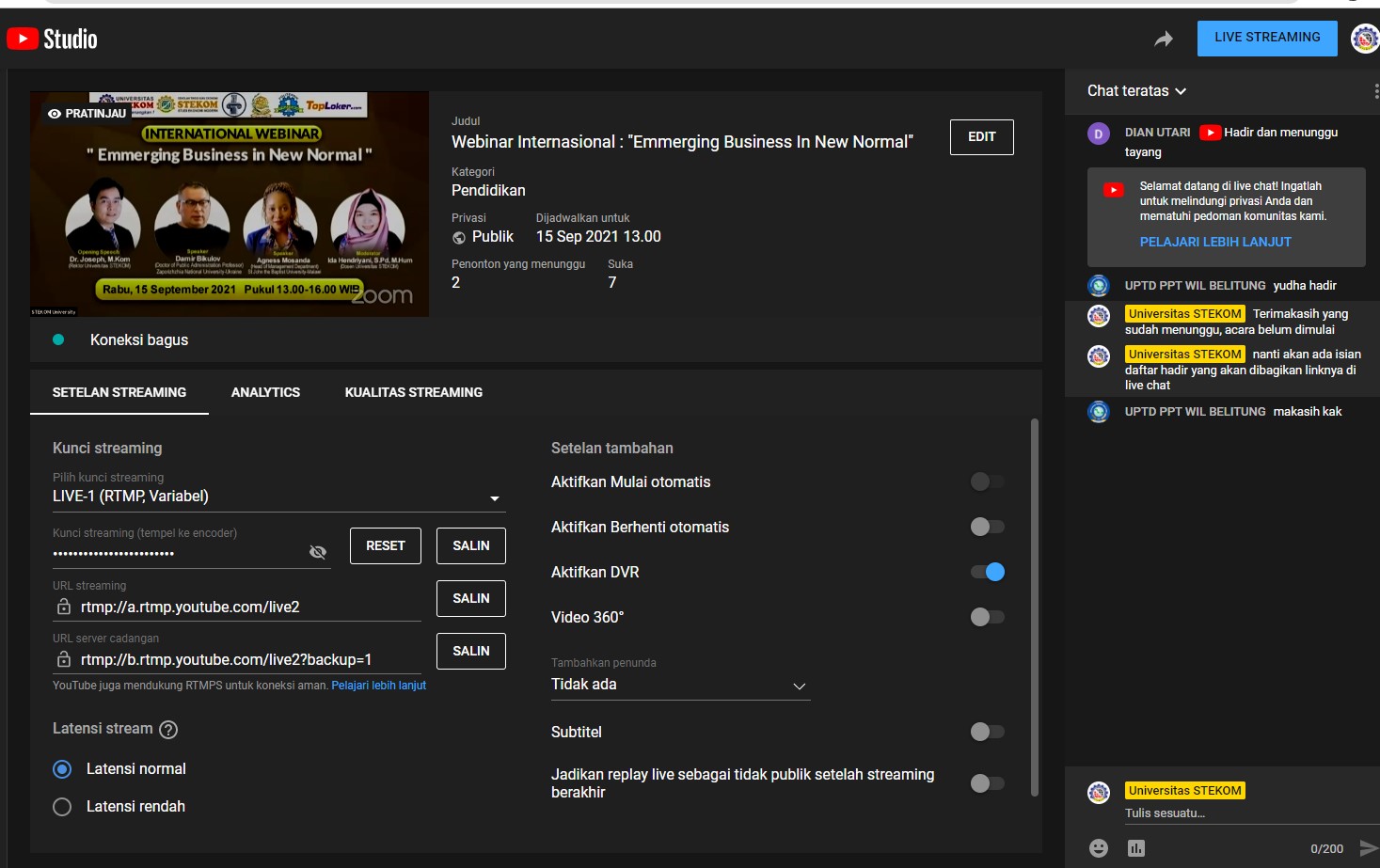The width and height of the screenshot is (1380, 868).
Task: Click YouTube member badge beside DIAN UTARI
Action: pyautogui.click(x=1210, y=133)
